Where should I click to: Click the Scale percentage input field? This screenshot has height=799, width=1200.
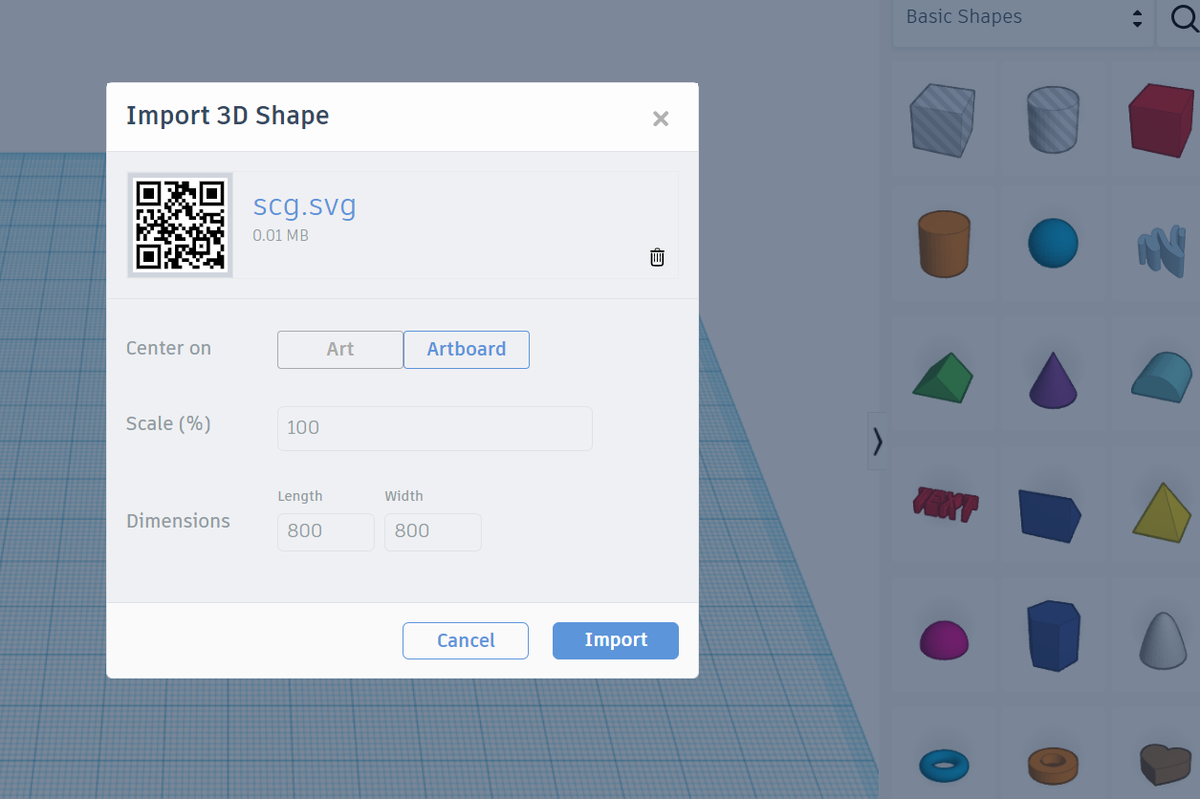click(434, 428)
